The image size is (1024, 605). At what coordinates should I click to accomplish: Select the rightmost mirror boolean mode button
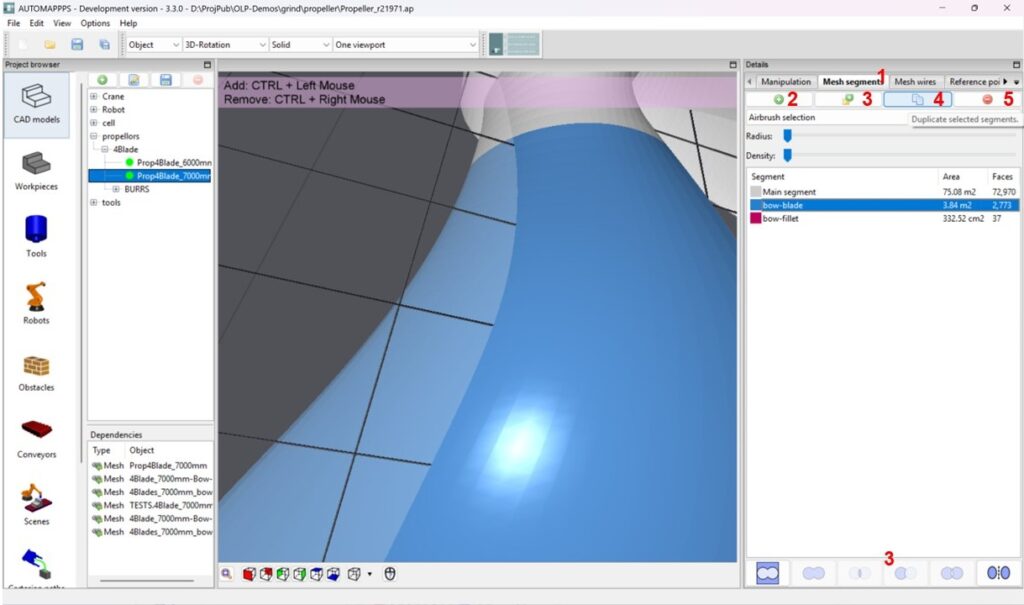point(998,573)
